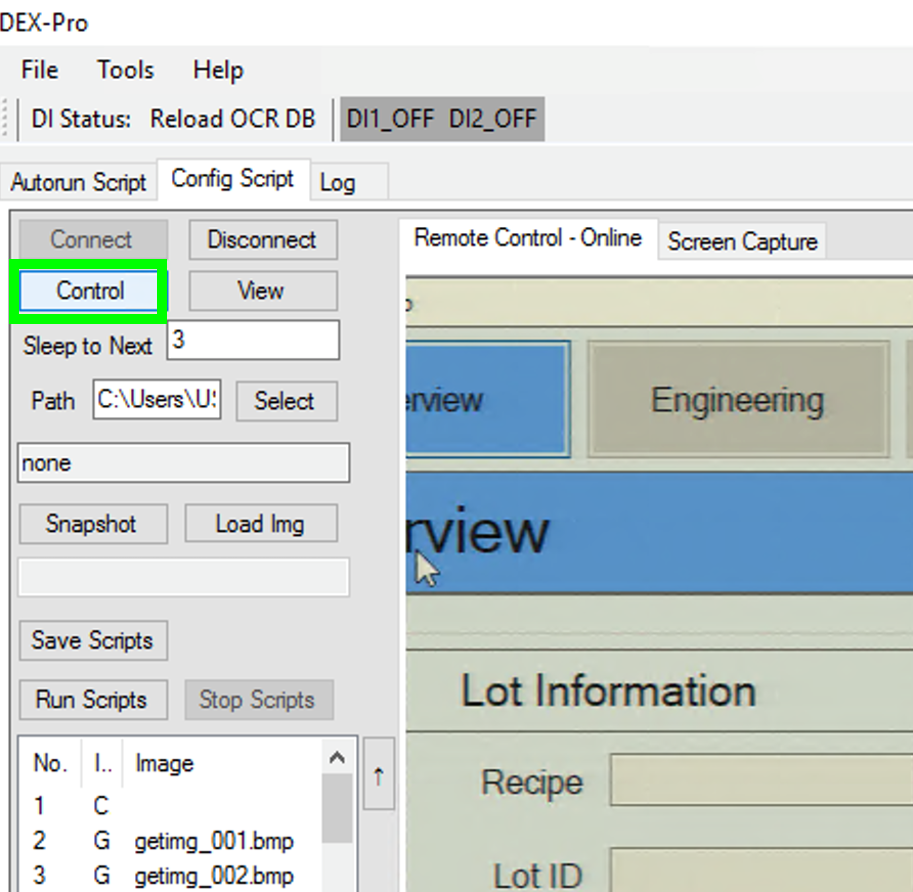The height and width of the screenshot is (892, 913).
Task: Open the File menu
Action: click(40, 70)
